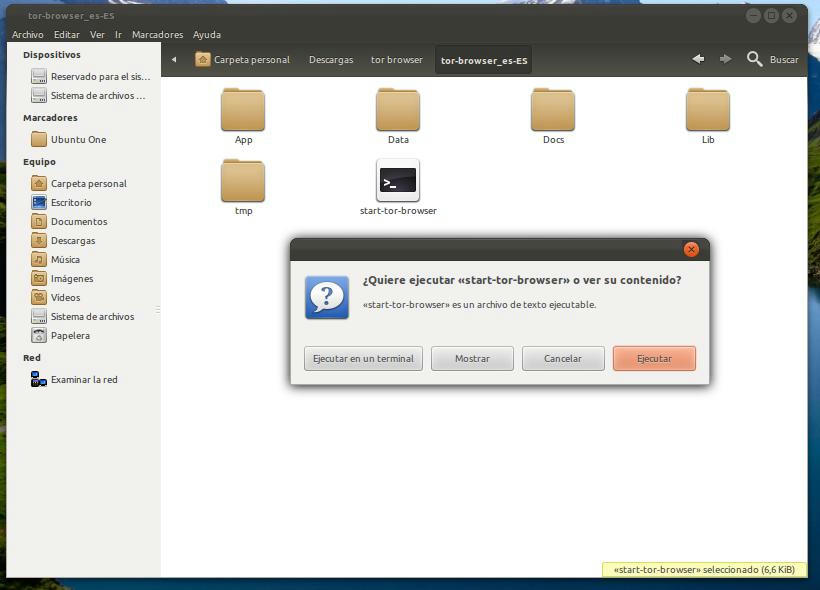Open Descargas in the sidebar
The width and height of the screenshot is (820, 590).
pyautogui.click(x=72, y=241)
